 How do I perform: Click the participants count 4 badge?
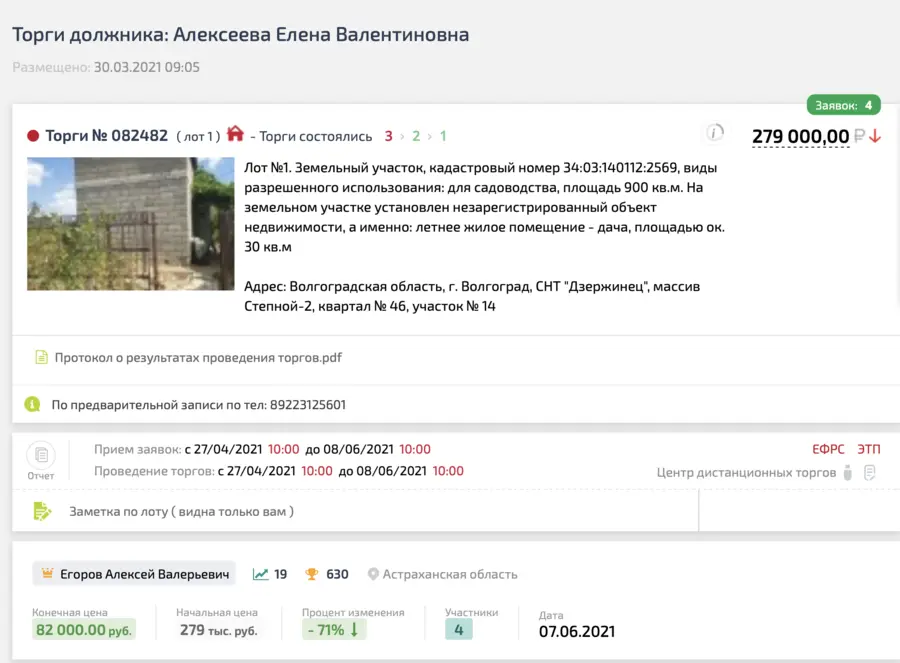459,630
